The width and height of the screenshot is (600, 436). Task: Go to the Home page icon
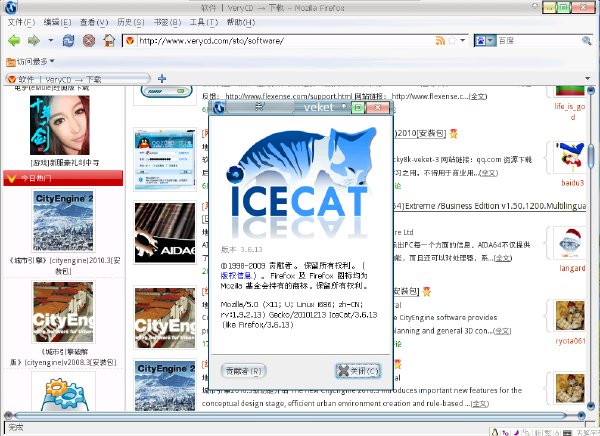(109, 40)
